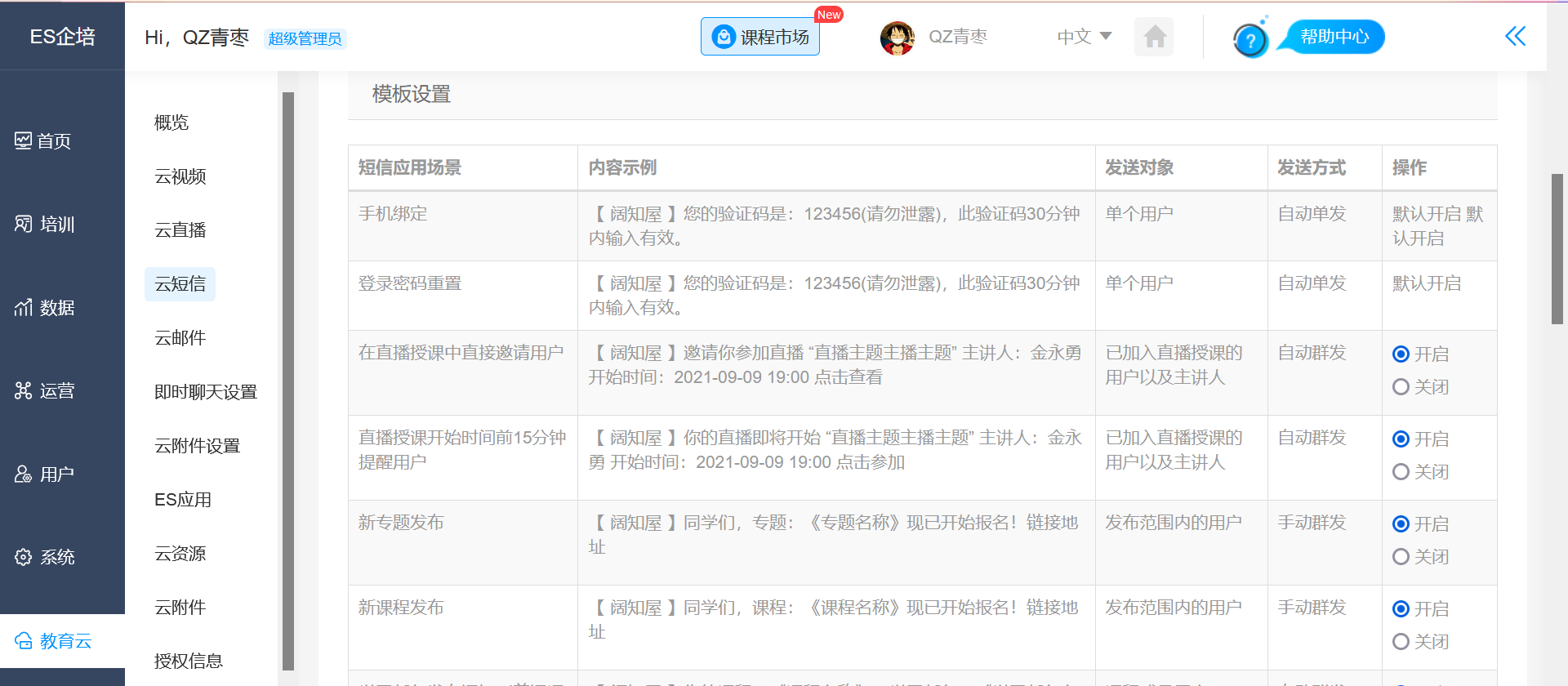Open 云附件 submenu item

(180, 608)
